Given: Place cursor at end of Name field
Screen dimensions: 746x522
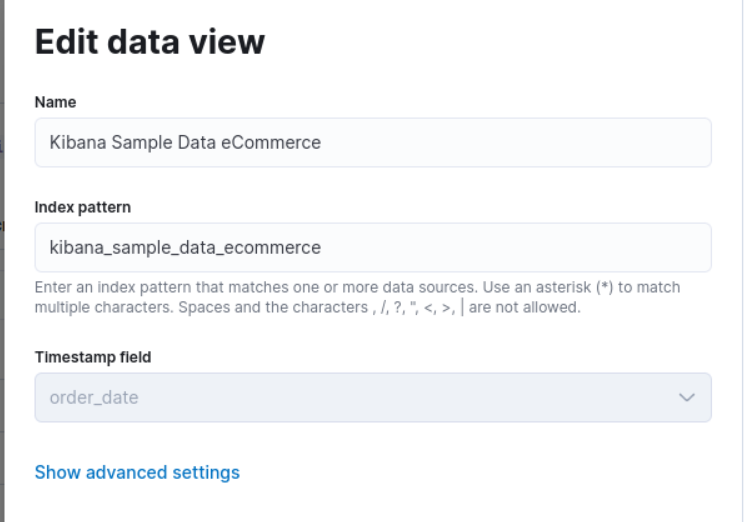Looking at the screenshot, I should (500, 142).
